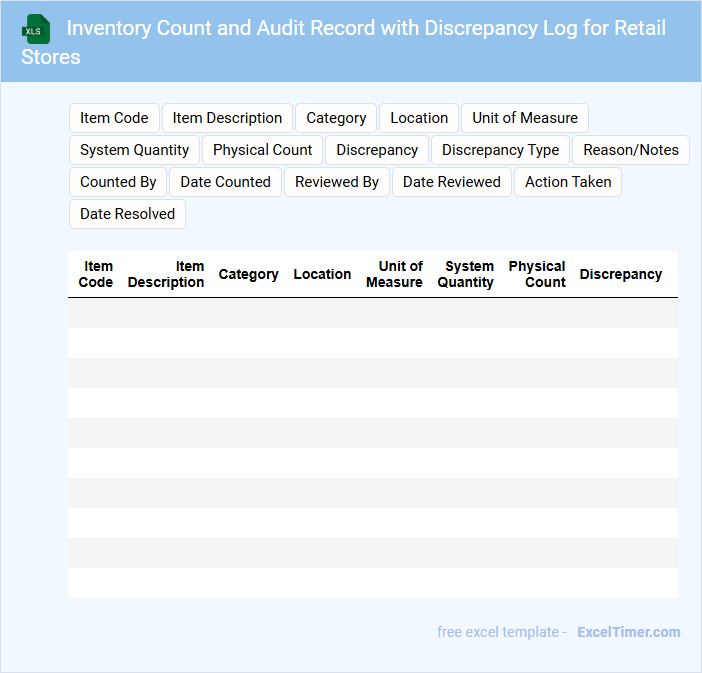Image resolution: width=702 pixels, height=673 pixels.
Task: Select the Date Counted tag
Action: point(225,182)
